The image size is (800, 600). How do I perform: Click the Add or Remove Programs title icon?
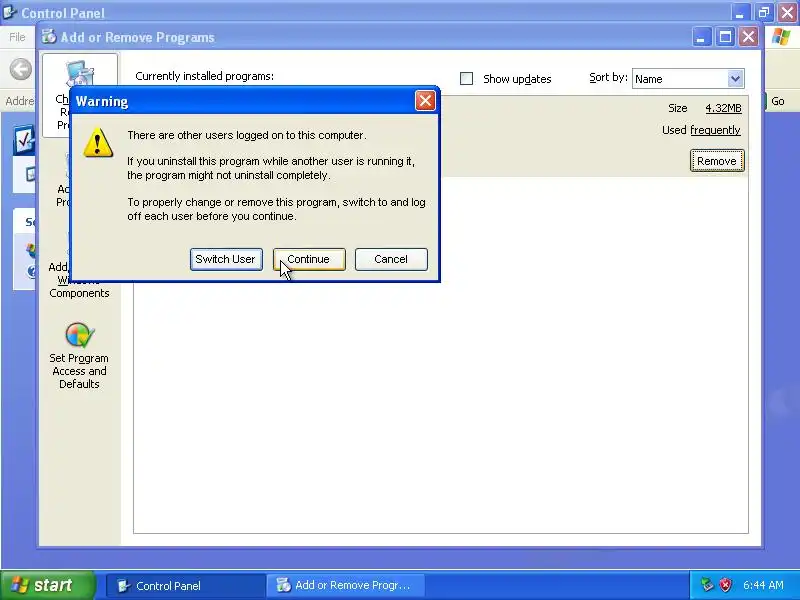coord(49,37)
